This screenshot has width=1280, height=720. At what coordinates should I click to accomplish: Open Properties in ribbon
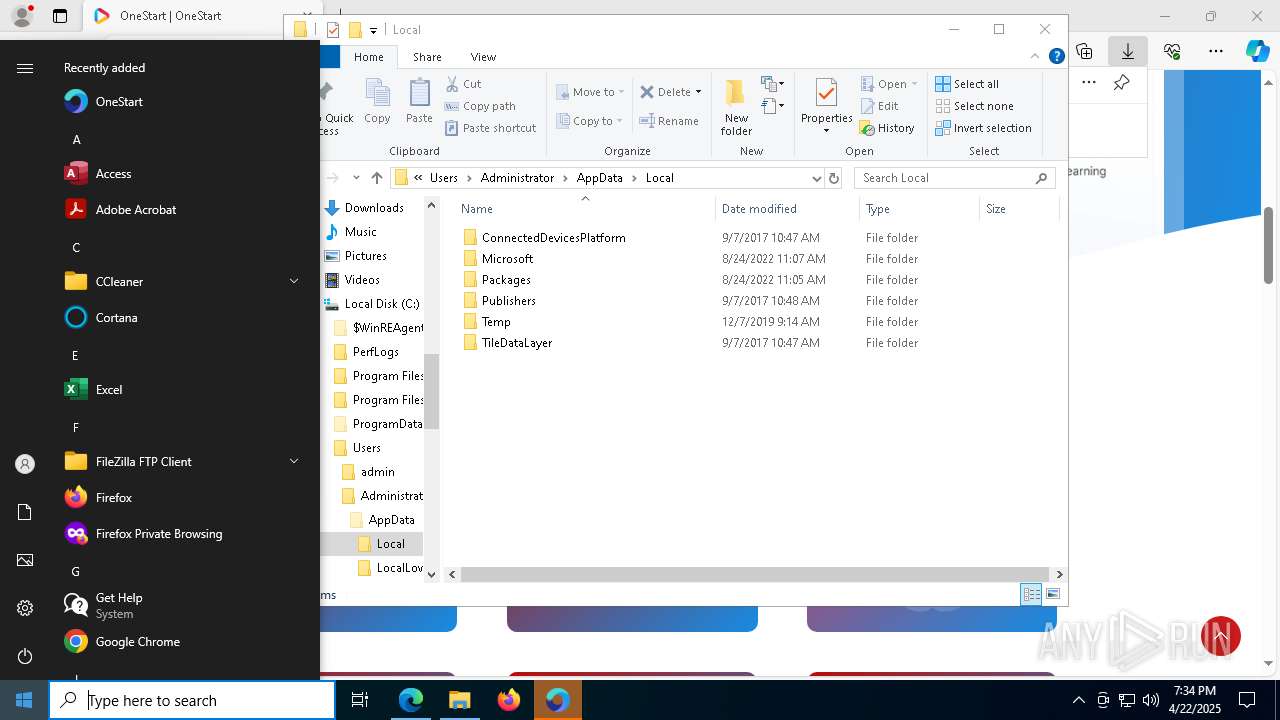826,107
